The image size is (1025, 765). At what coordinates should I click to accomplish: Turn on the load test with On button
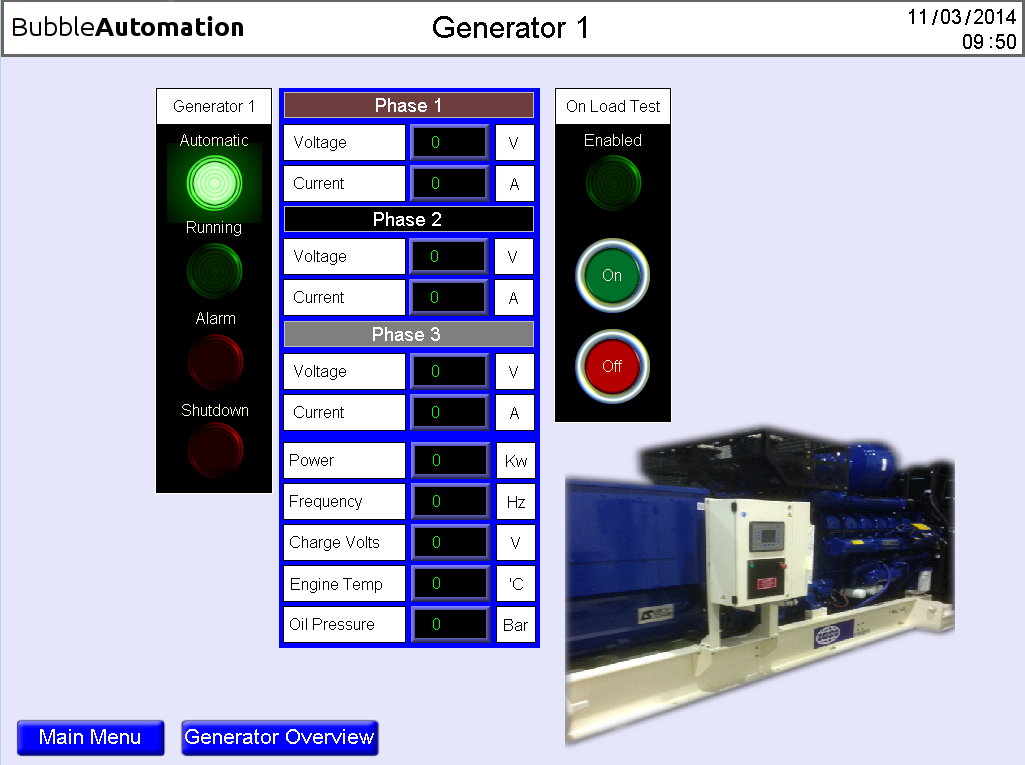613,275
